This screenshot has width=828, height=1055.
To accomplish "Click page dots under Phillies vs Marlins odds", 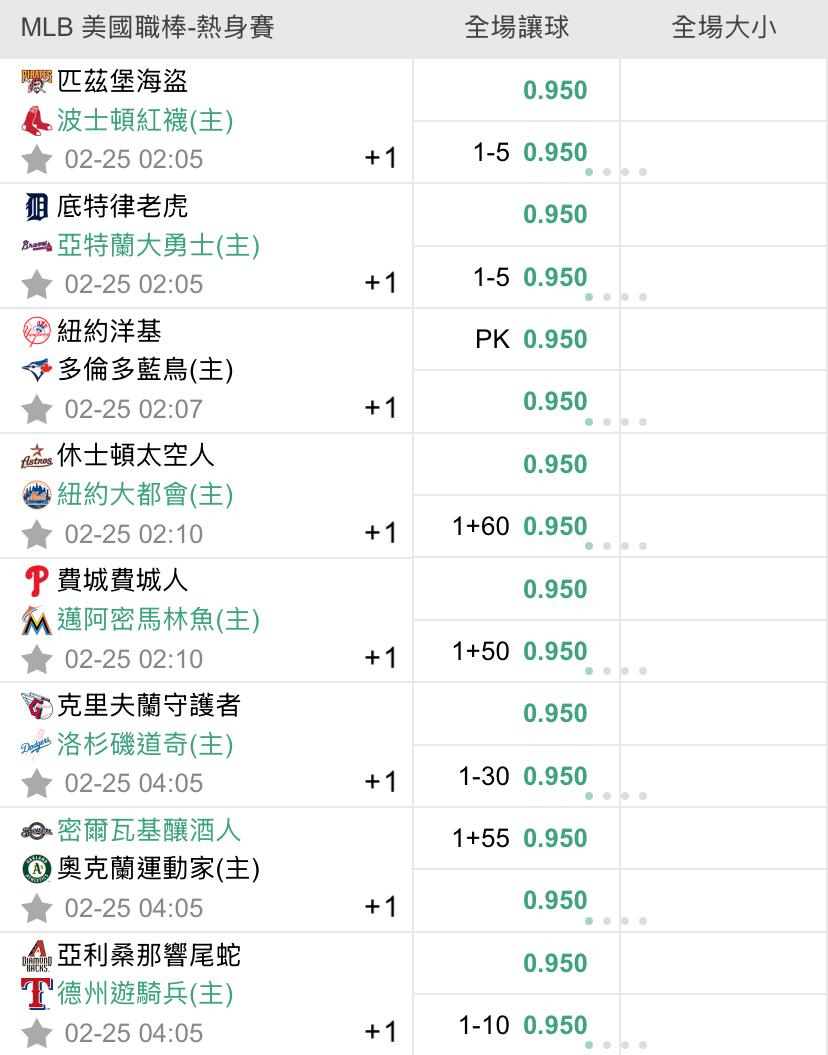I will click(x=615, y=671).
